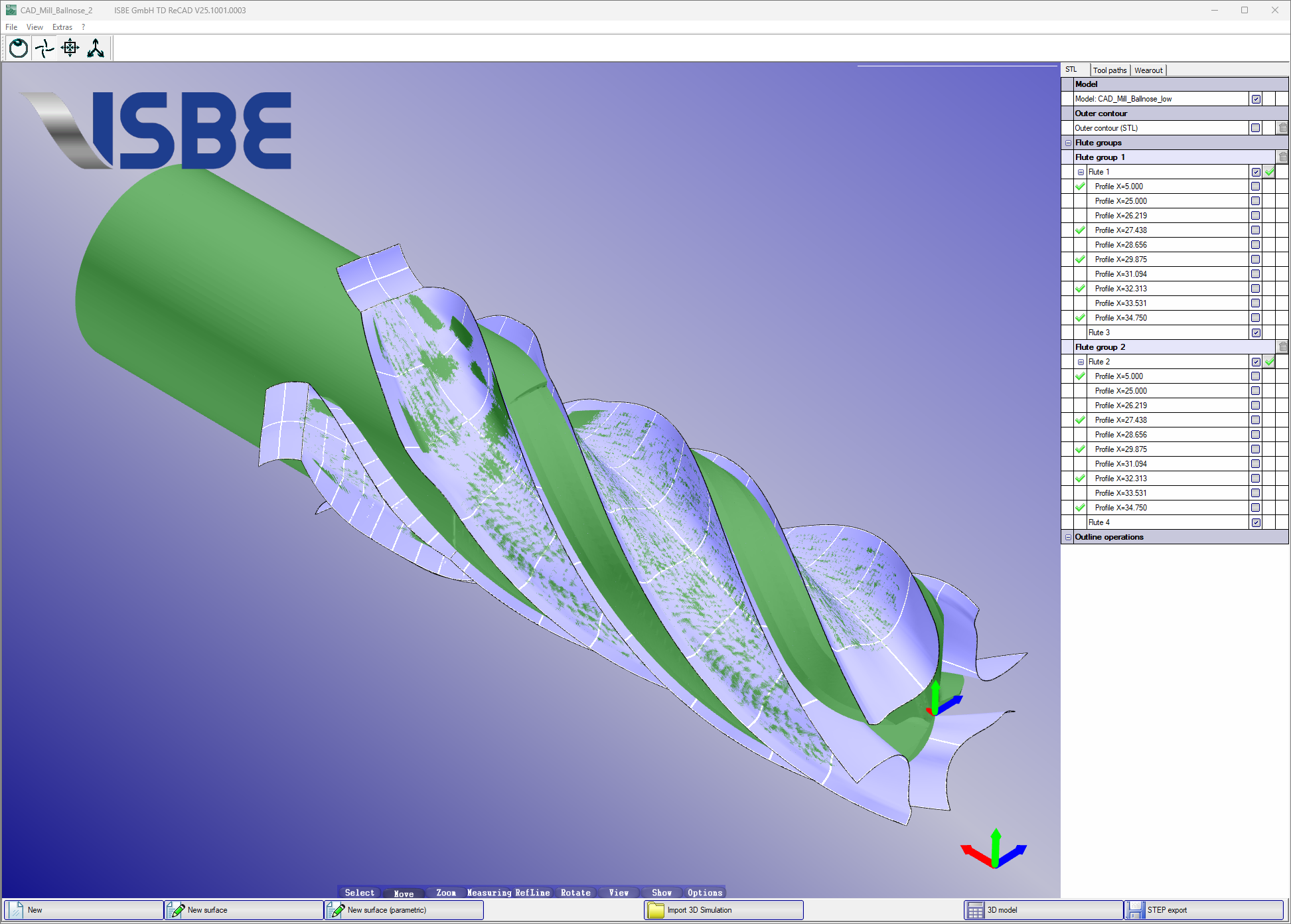Click the Measuring RefLine viewport option

point(508,893)
